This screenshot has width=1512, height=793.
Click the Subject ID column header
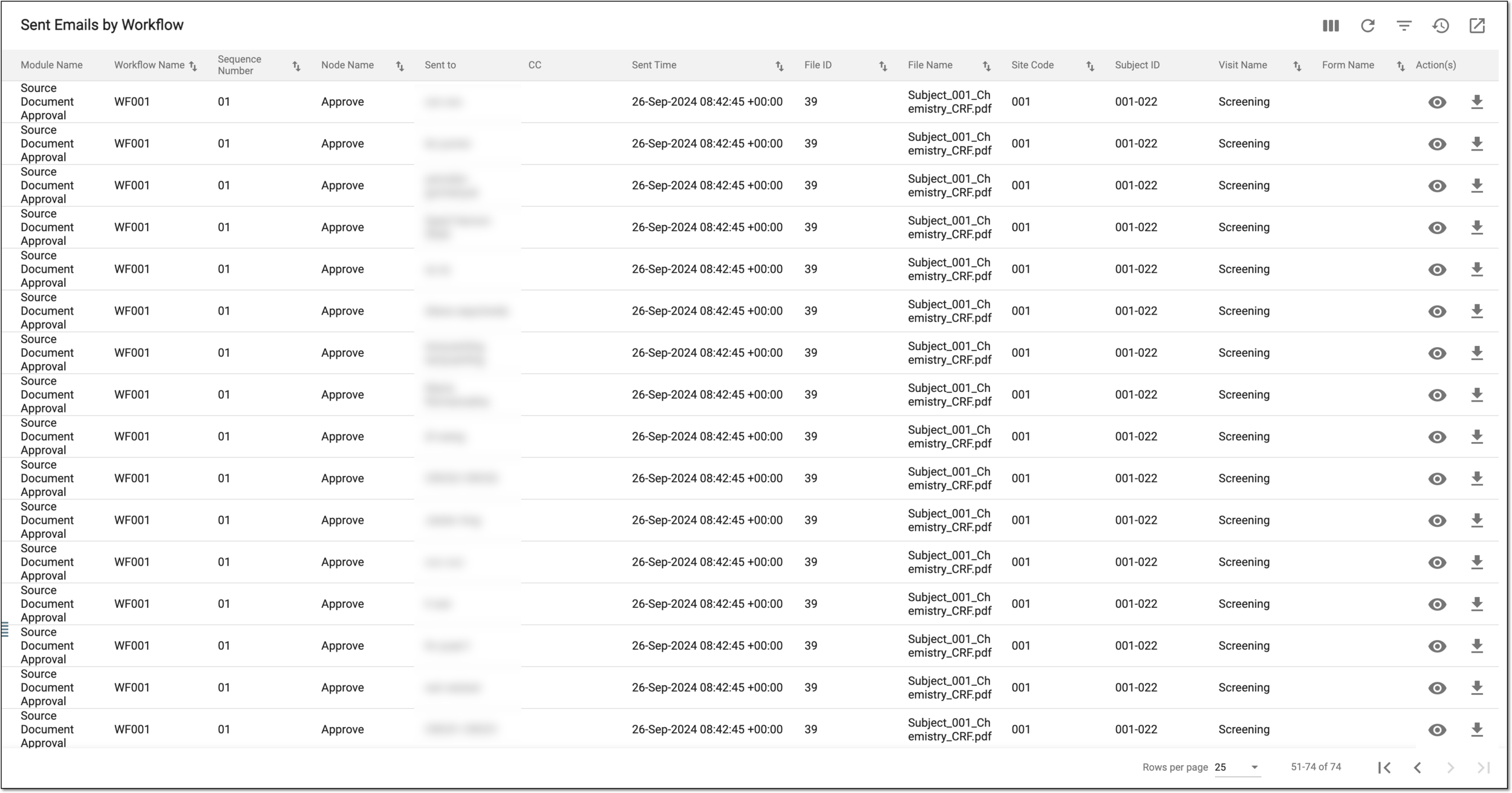point(1137,65)
